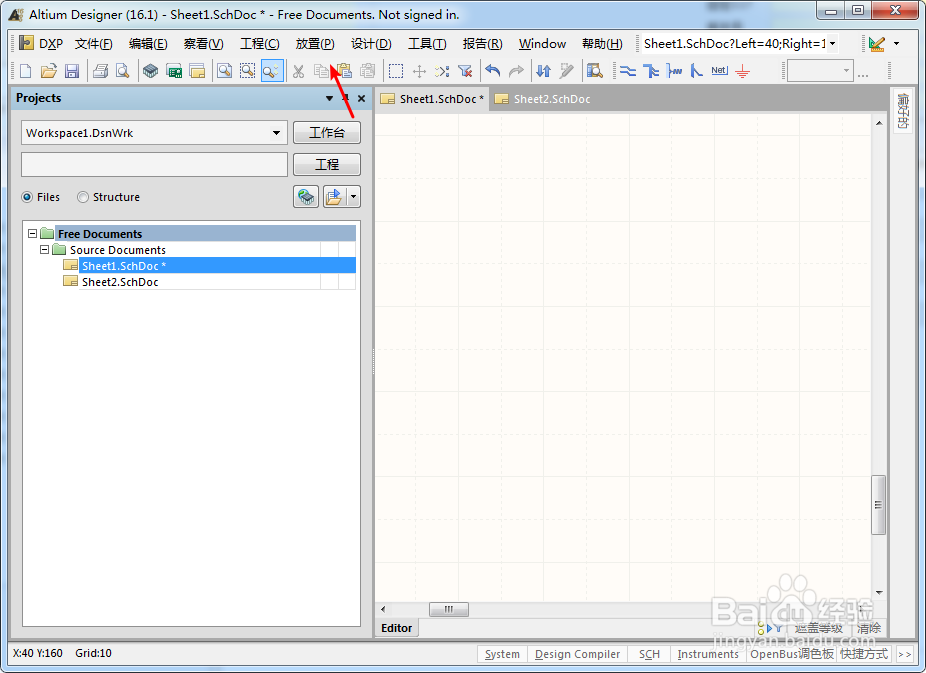Open the empty toolbar combo box
The image size is (926, 673).
[x=820, y=71]
